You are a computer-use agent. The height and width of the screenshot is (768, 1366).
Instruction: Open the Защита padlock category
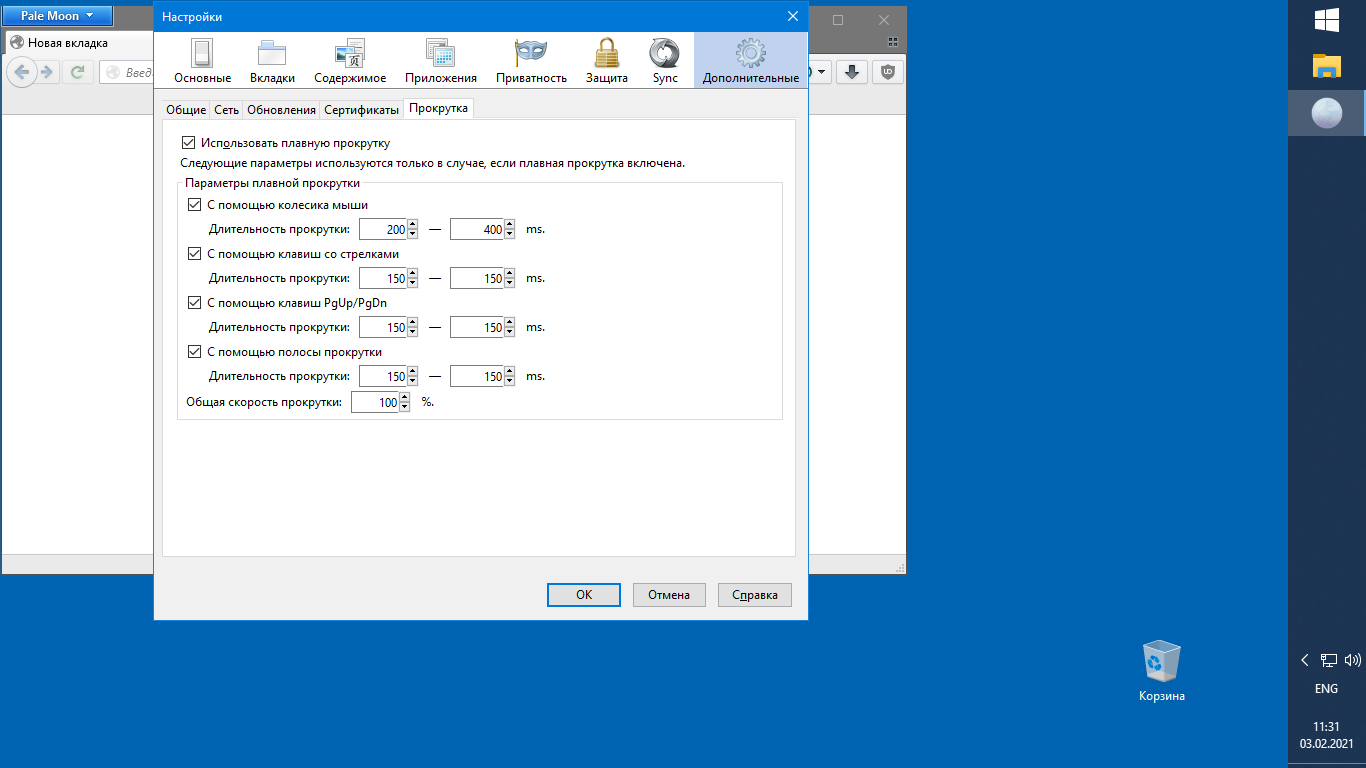tap(607, 61)
